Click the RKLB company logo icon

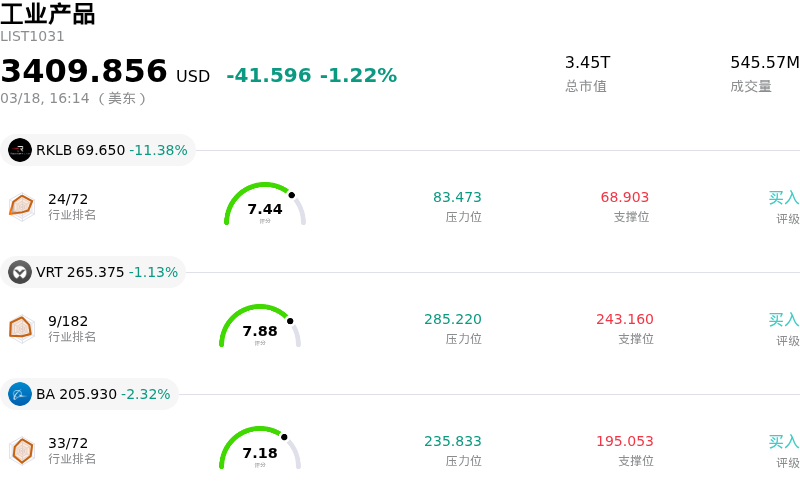(20, 150)
